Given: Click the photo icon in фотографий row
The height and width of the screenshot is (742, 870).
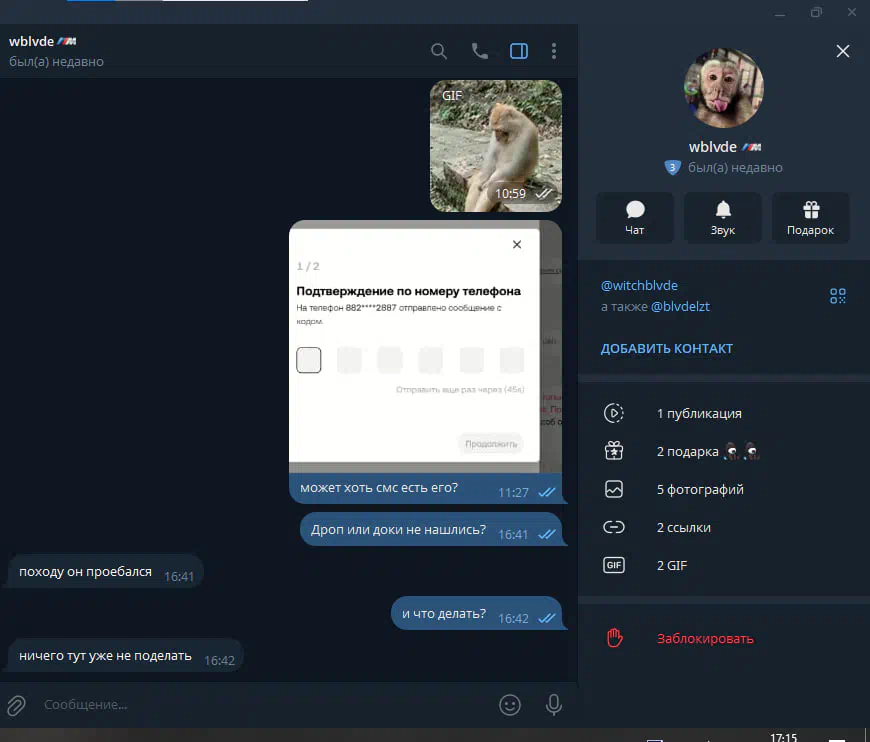Looking at the screenshot, I should 614,489.
